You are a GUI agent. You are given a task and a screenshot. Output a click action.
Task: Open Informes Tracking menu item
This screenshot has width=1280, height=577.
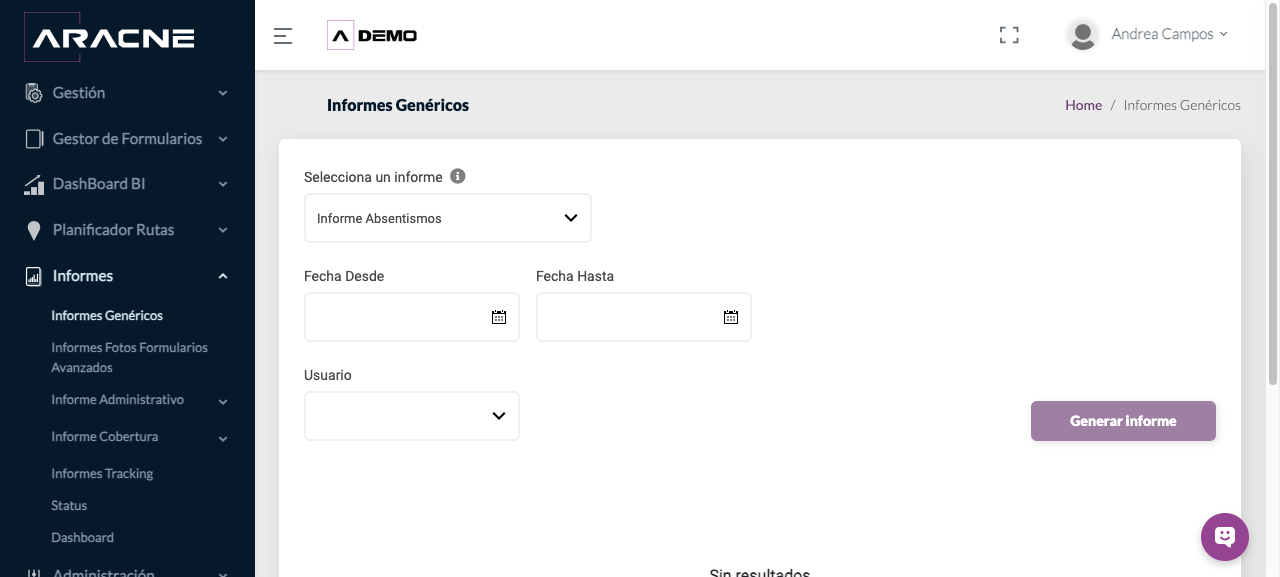point(102,473)
